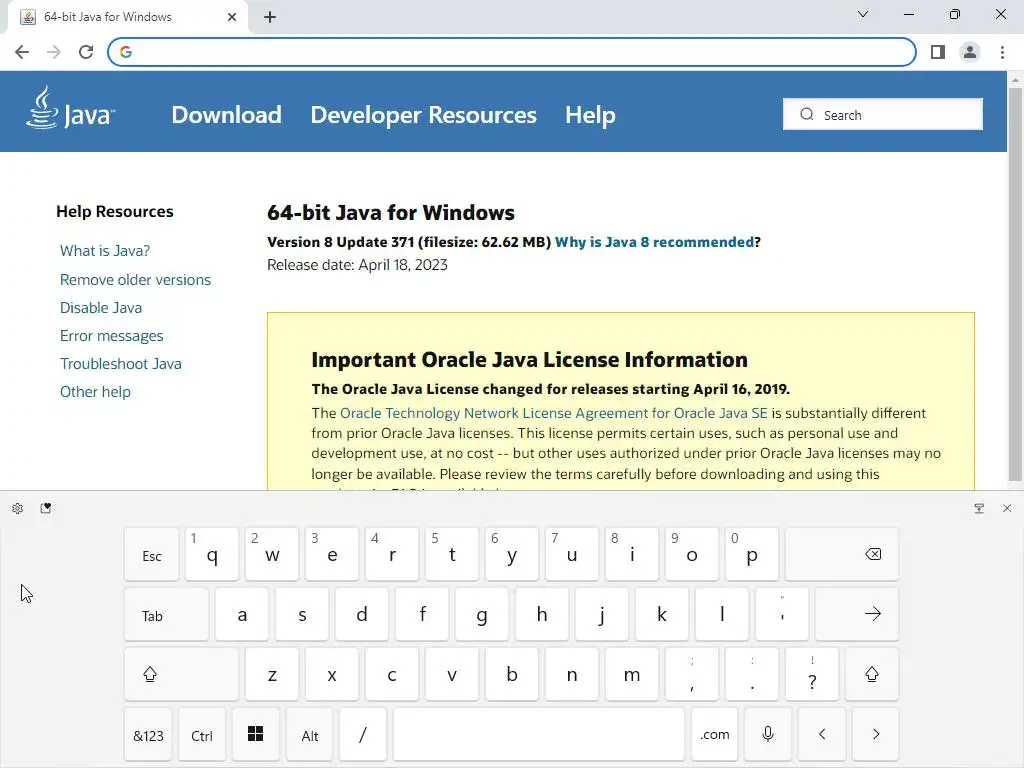Open touch keyboard settings gear
The image size is (1024, 768).
pos(18,508)
